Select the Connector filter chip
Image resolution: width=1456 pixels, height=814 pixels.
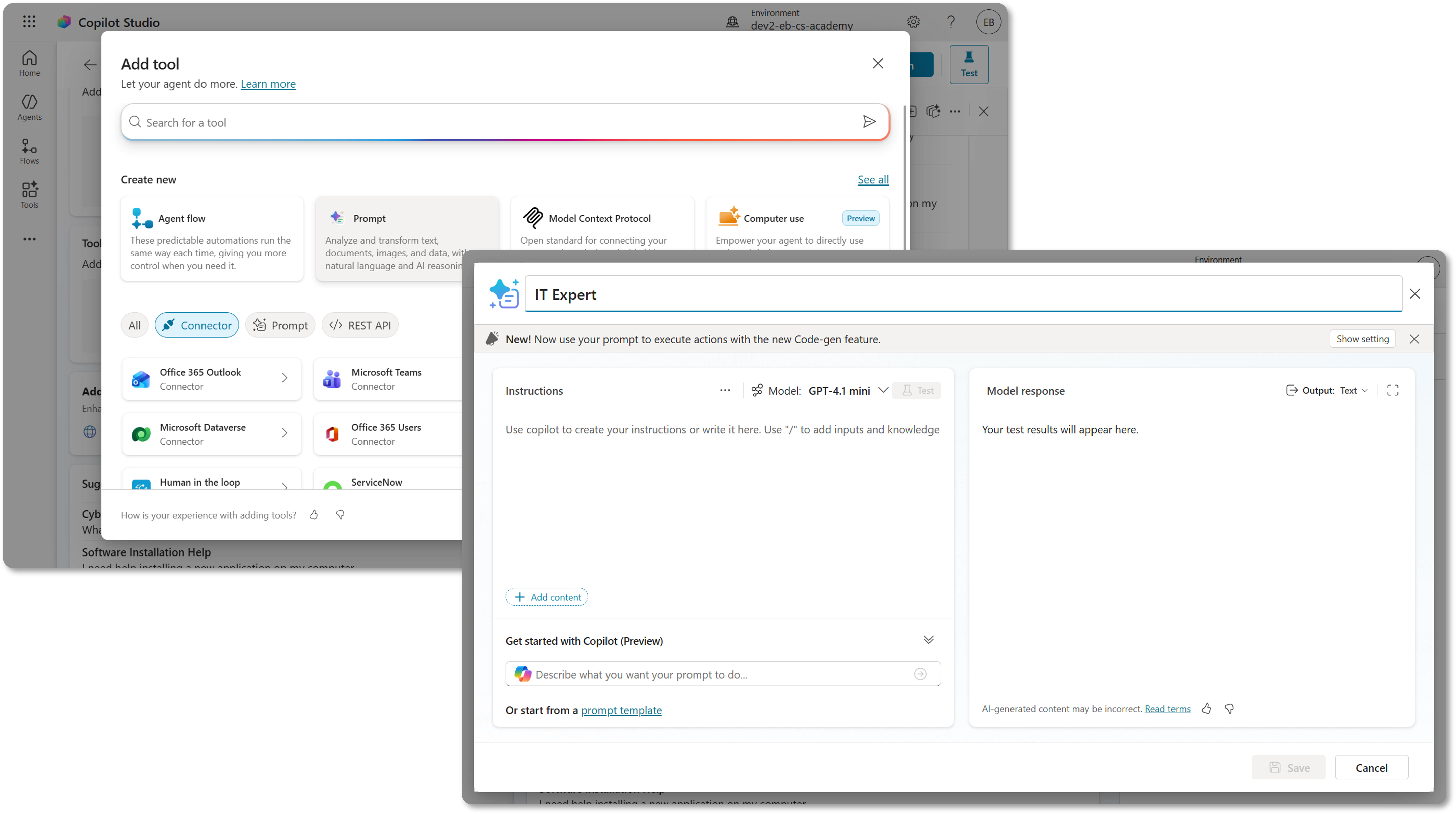pyautogui.click(x=197, y=325)
